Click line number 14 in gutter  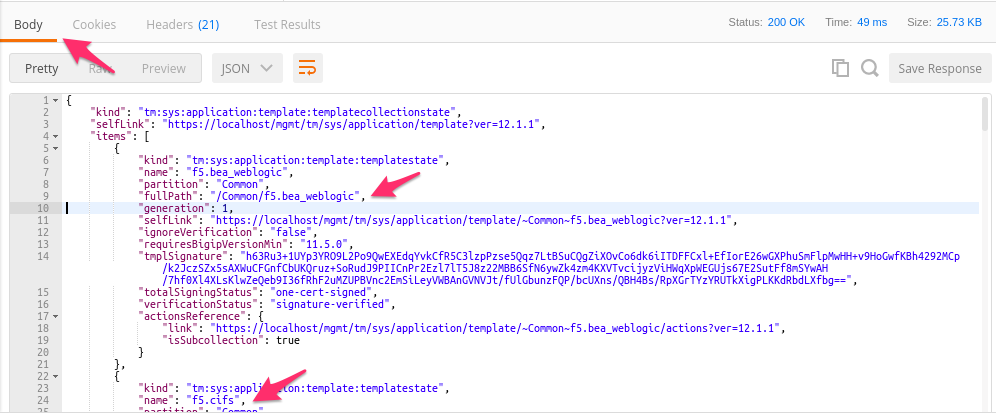coord(44,256)
